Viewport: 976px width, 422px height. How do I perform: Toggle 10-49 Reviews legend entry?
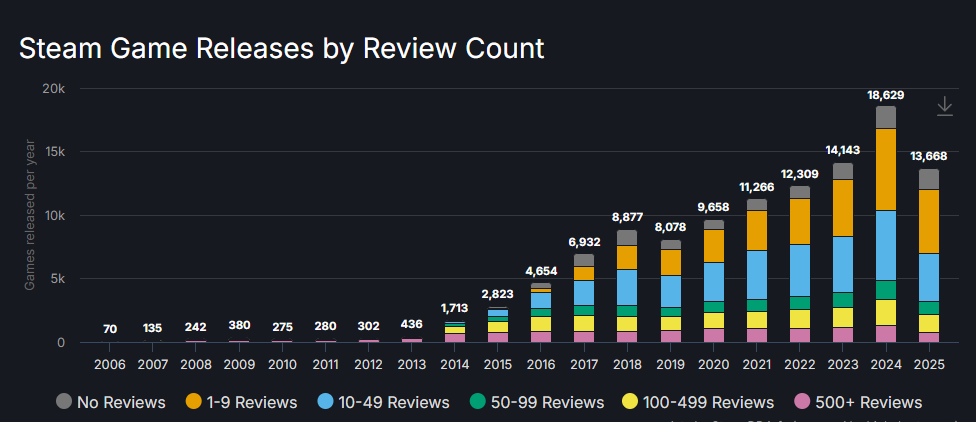pyautogui.click(x=385, y=402)
